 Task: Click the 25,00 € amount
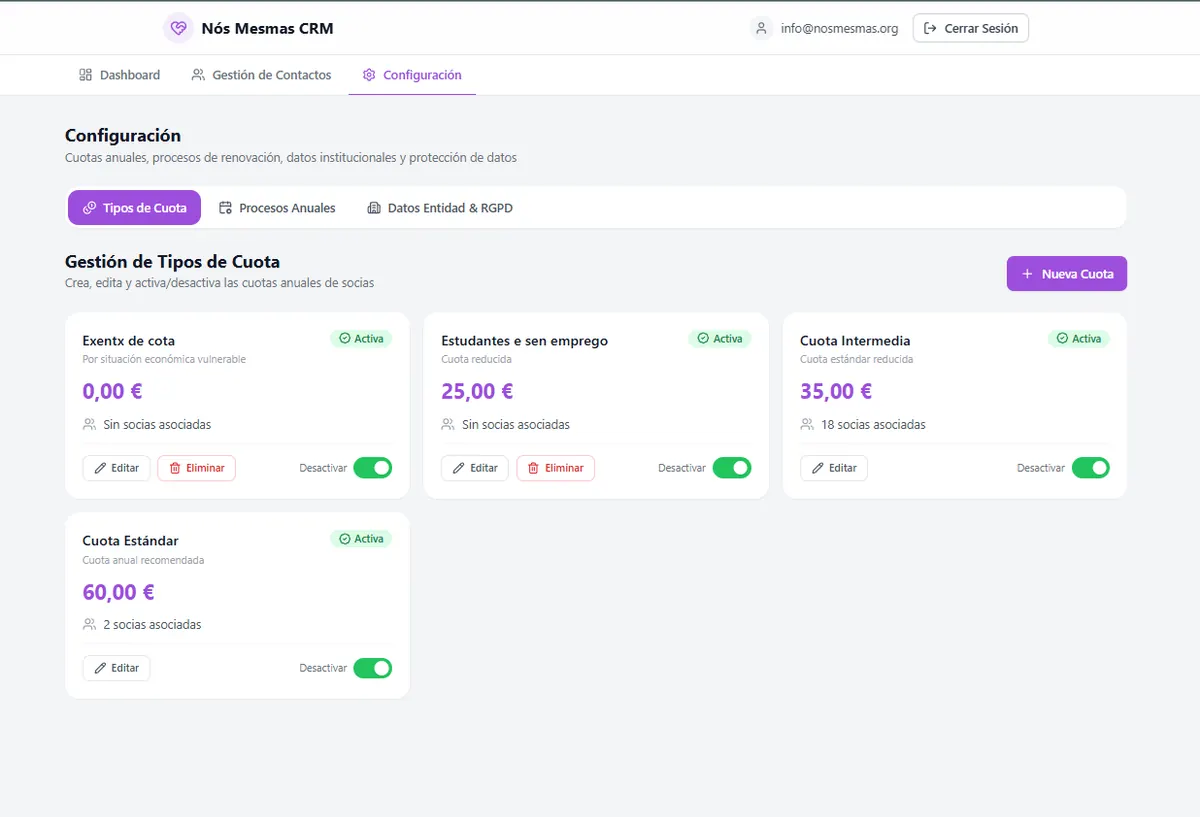477,391
